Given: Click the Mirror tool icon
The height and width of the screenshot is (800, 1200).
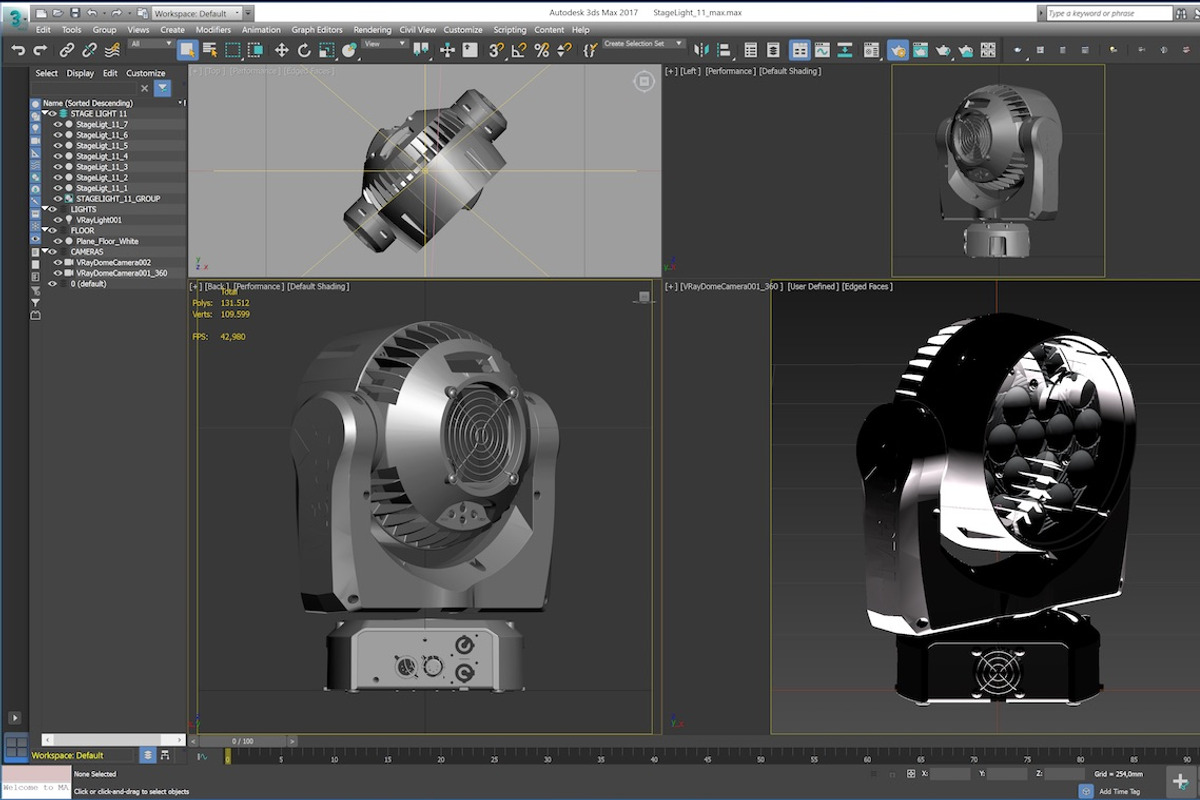Looking at the screenshot, I should click(701, 50).
